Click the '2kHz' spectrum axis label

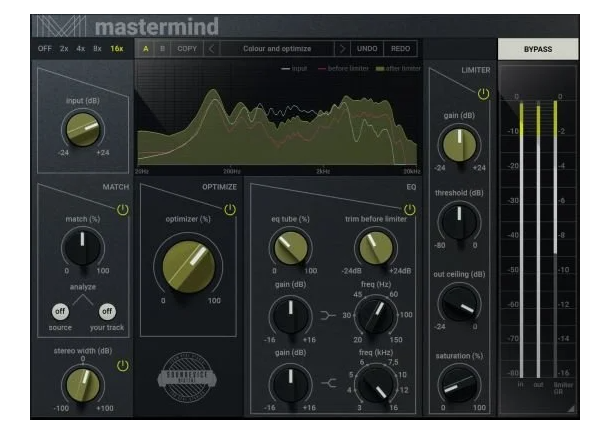pyautogui.click(x=323, y=172)
